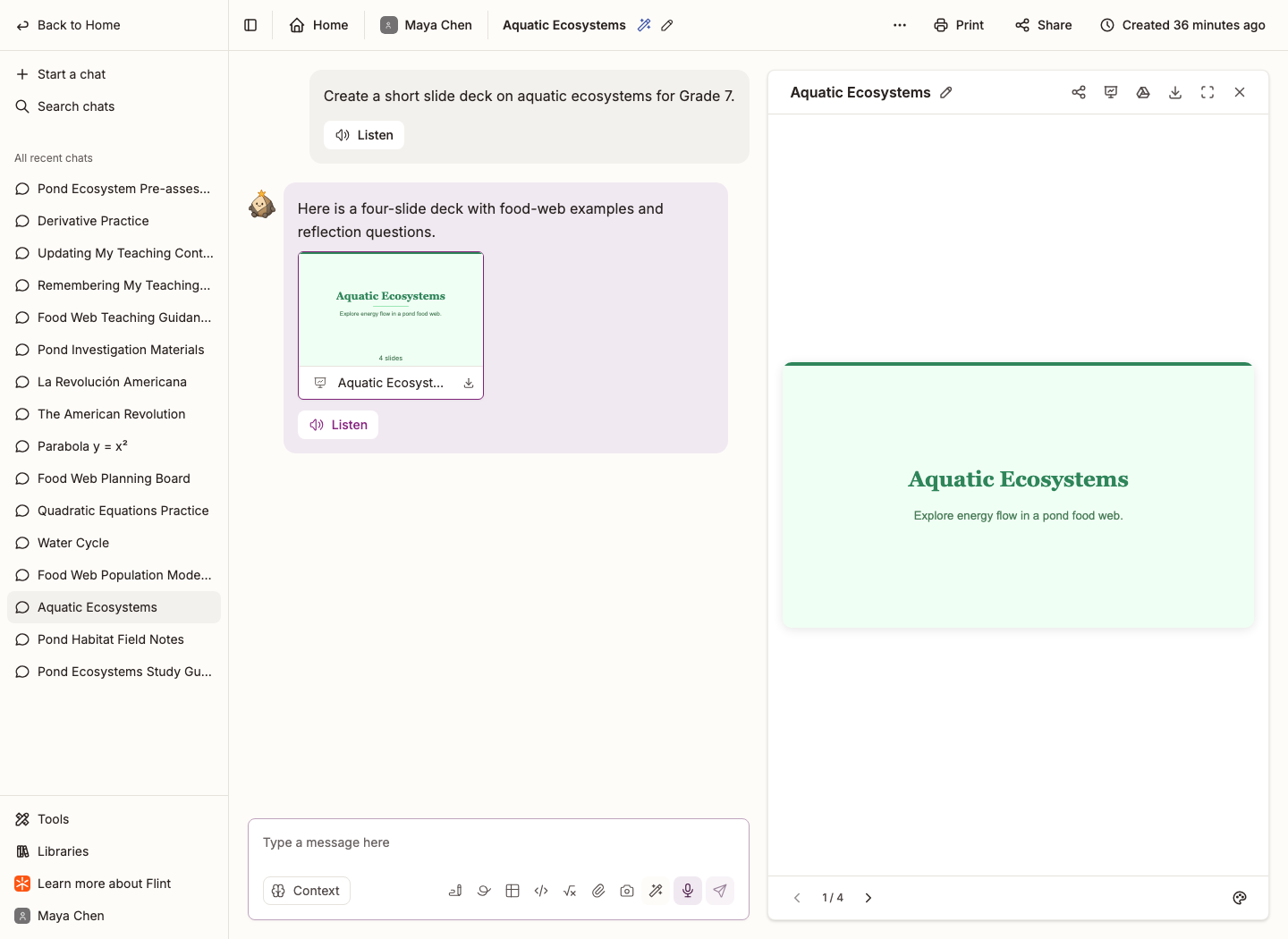The image size is (1288, 939).
Task: Toggle fullscreen for the slide preview
Action: (1207, 92)
